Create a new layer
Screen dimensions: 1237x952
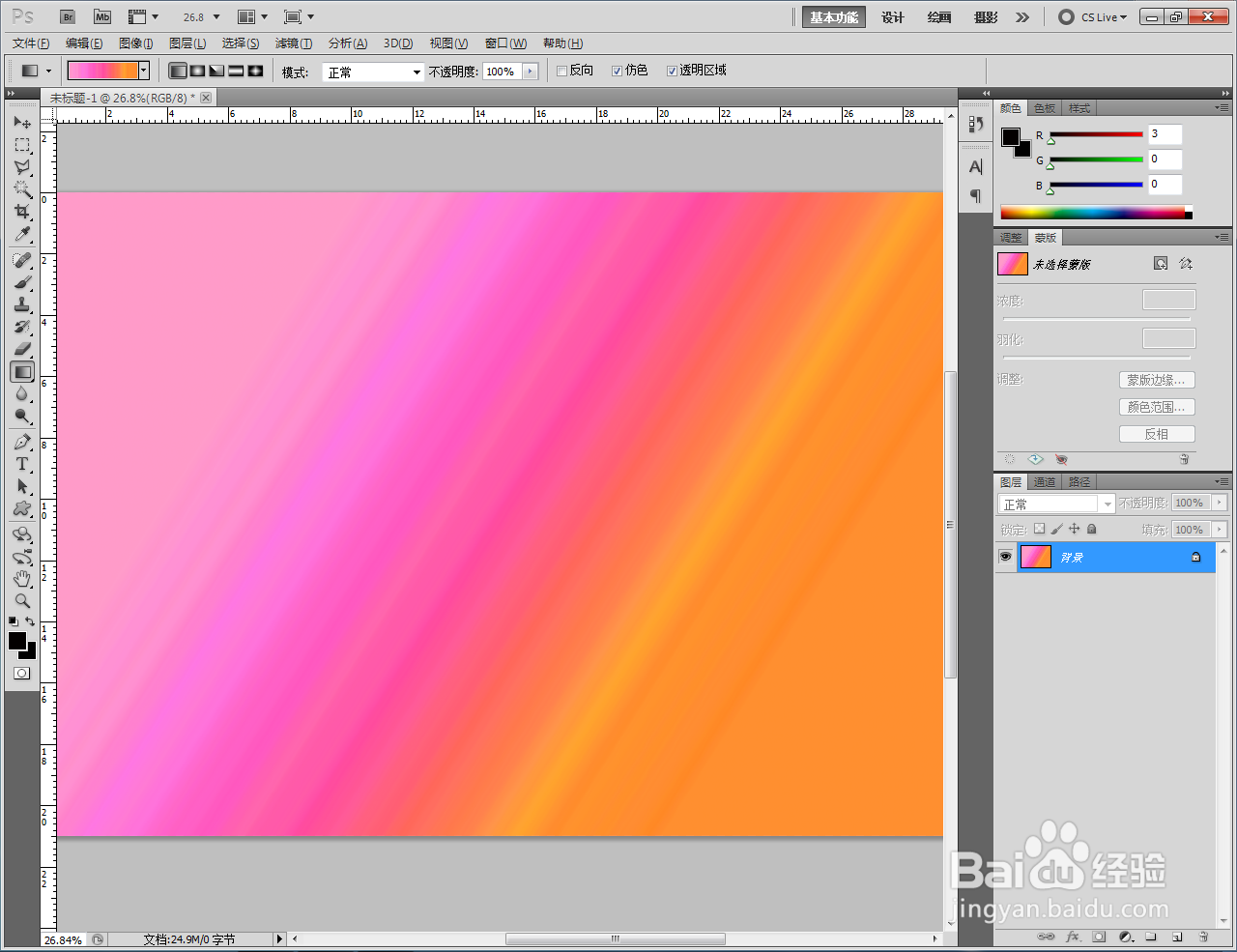(x=1177, y=937)
